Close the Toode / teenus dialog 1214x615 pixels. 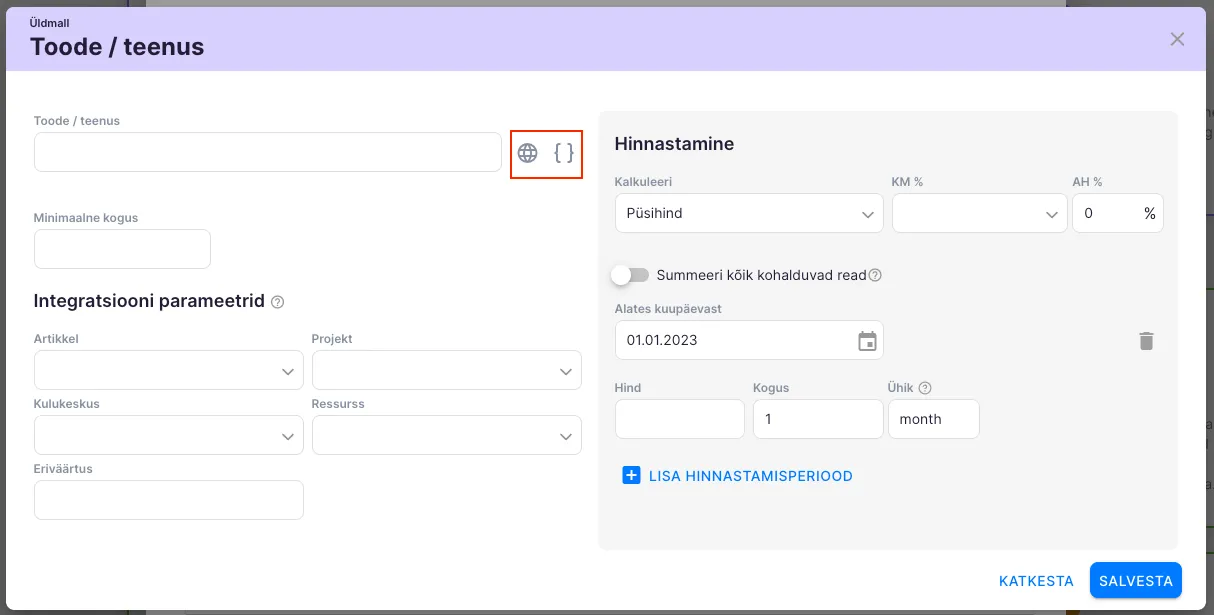pyautogui.click(x=1177, y=39)
